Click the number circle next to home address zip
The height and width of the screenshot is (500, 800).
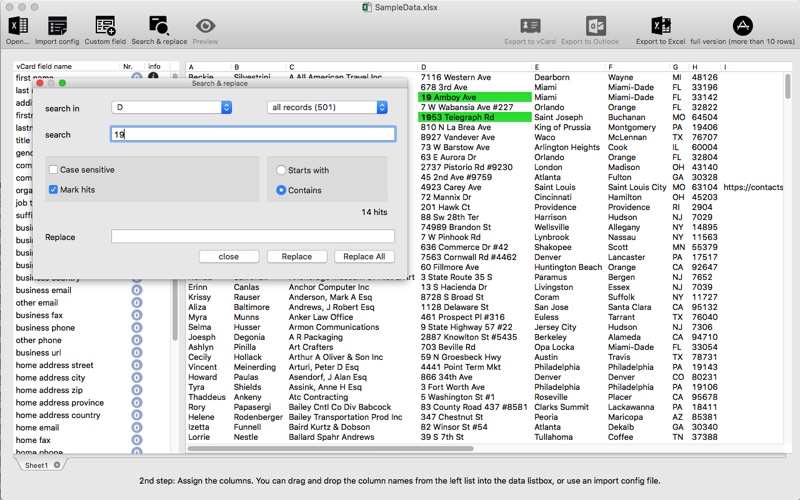point(137,390)
